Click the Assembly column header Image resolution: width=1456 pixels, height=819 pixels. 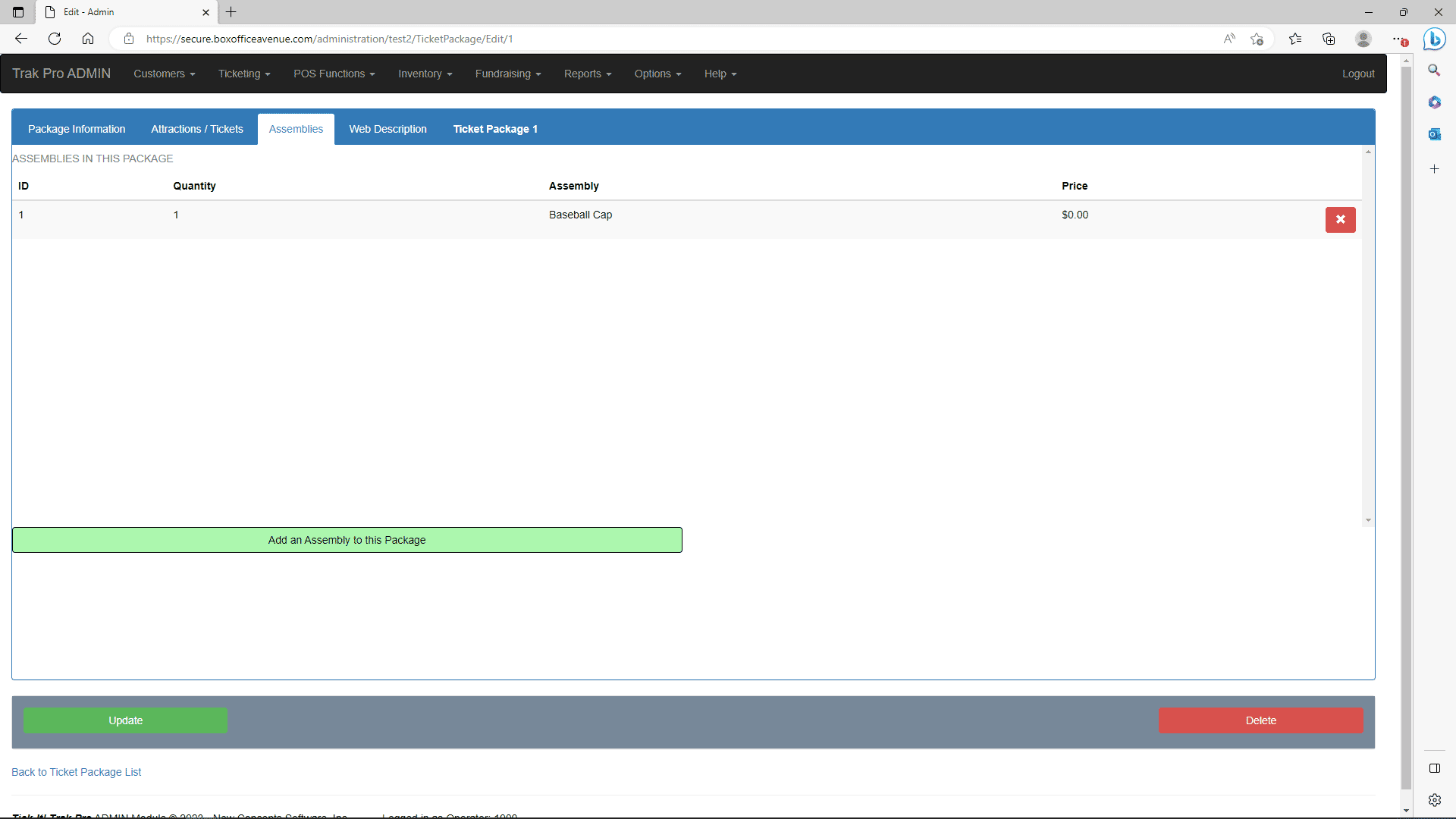[574, 186]
